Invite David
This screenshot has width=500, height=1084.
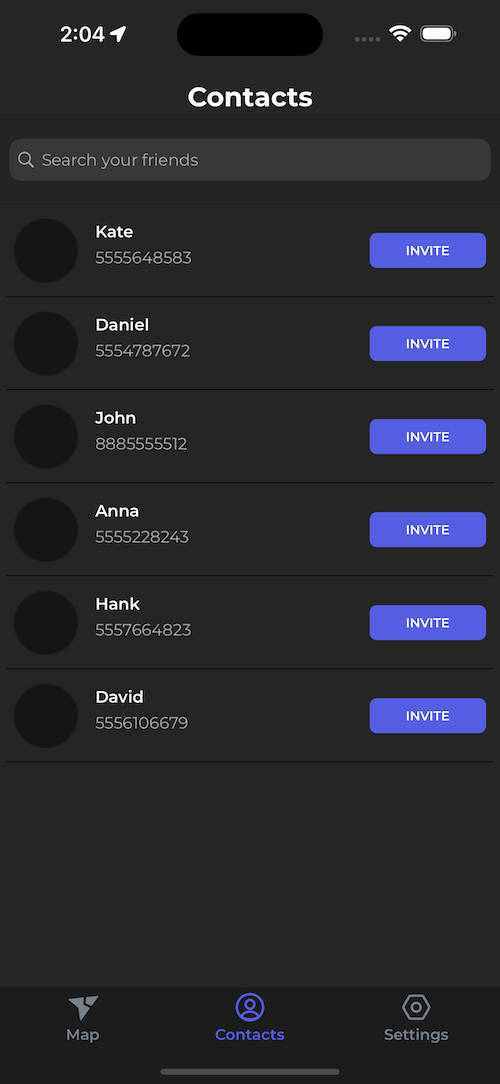[427, 716]
